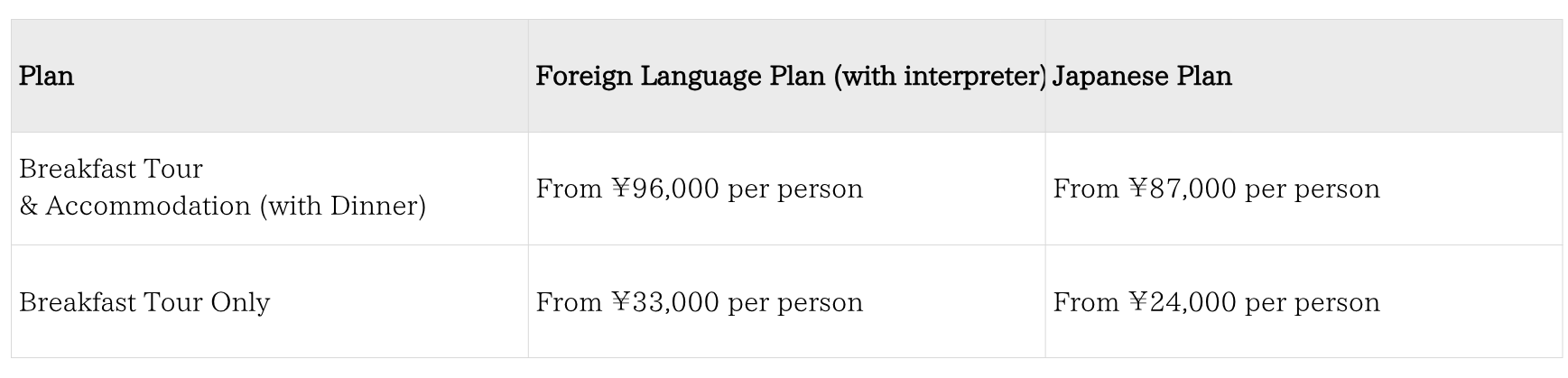Click the "Japanese Plan" column header
The image size is (1568, 378).
pyautogui.click(x=1142, y=77)
